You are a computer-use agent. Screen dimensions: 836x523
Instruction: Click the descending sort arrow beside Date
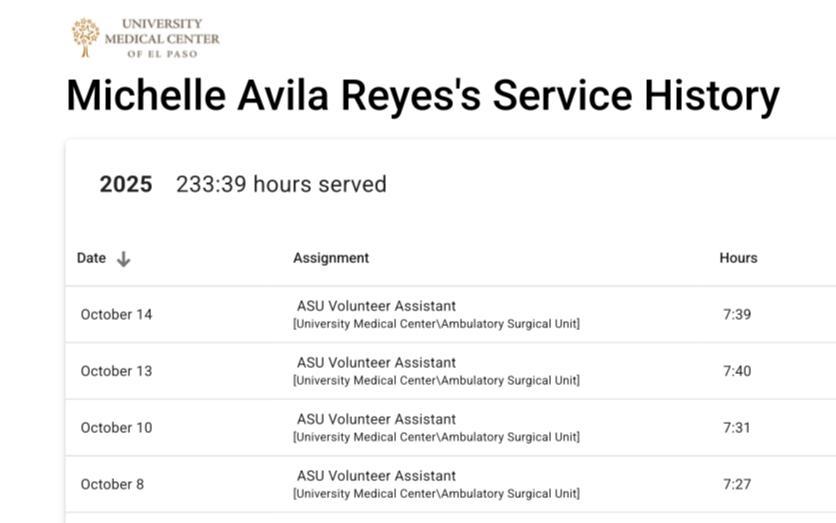point(123,258)
